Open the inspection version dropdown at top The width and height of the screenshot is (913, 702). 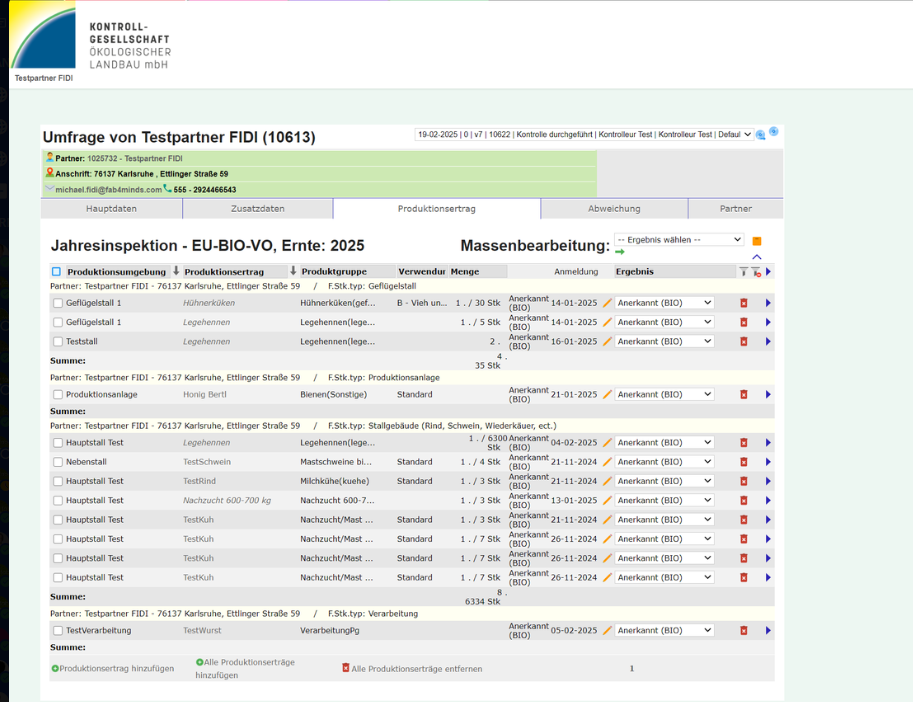coord(584,134)
